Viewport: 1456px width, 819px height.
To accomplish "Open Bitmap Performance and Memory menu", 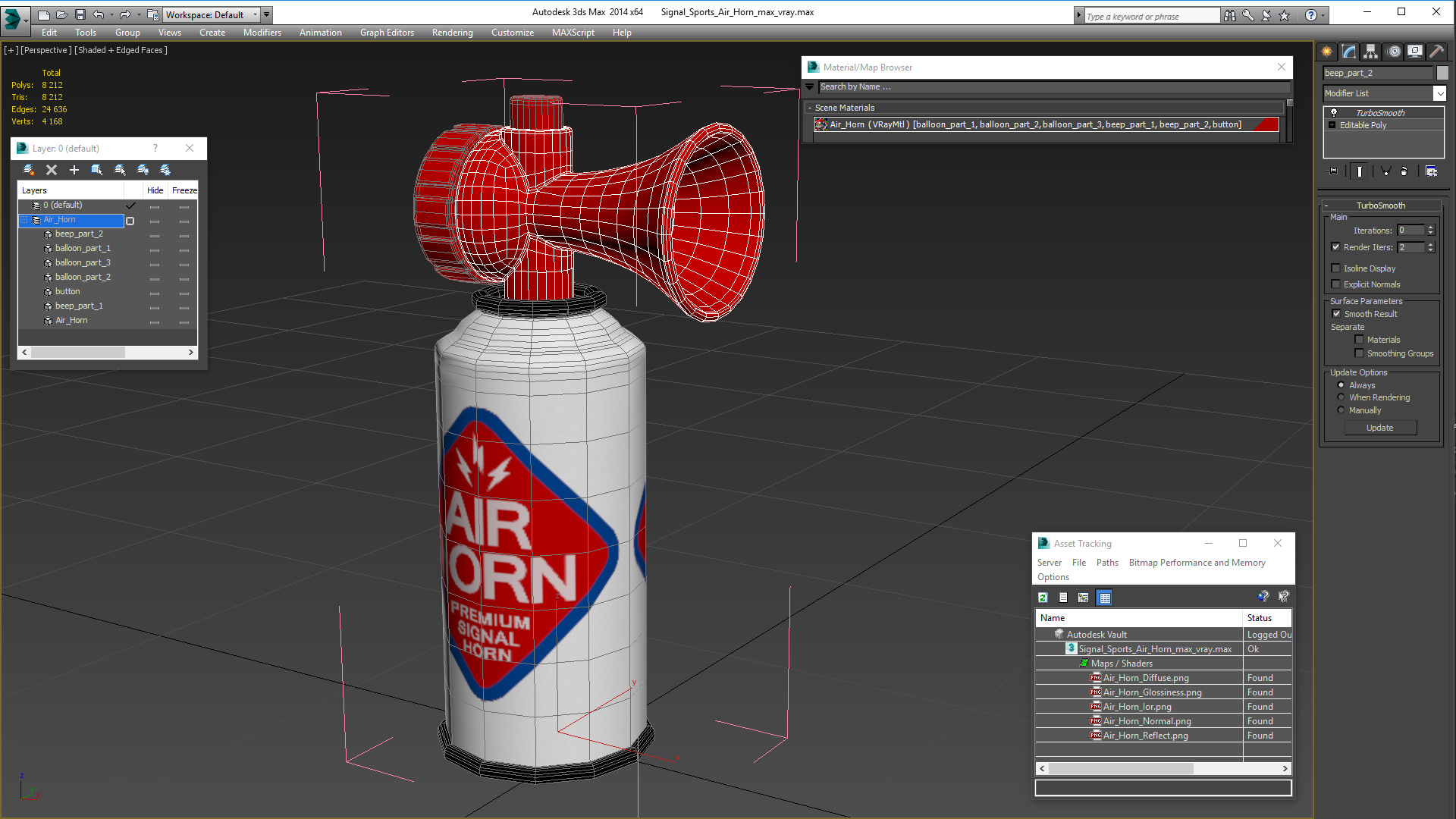I will (x=1197, y=563).
